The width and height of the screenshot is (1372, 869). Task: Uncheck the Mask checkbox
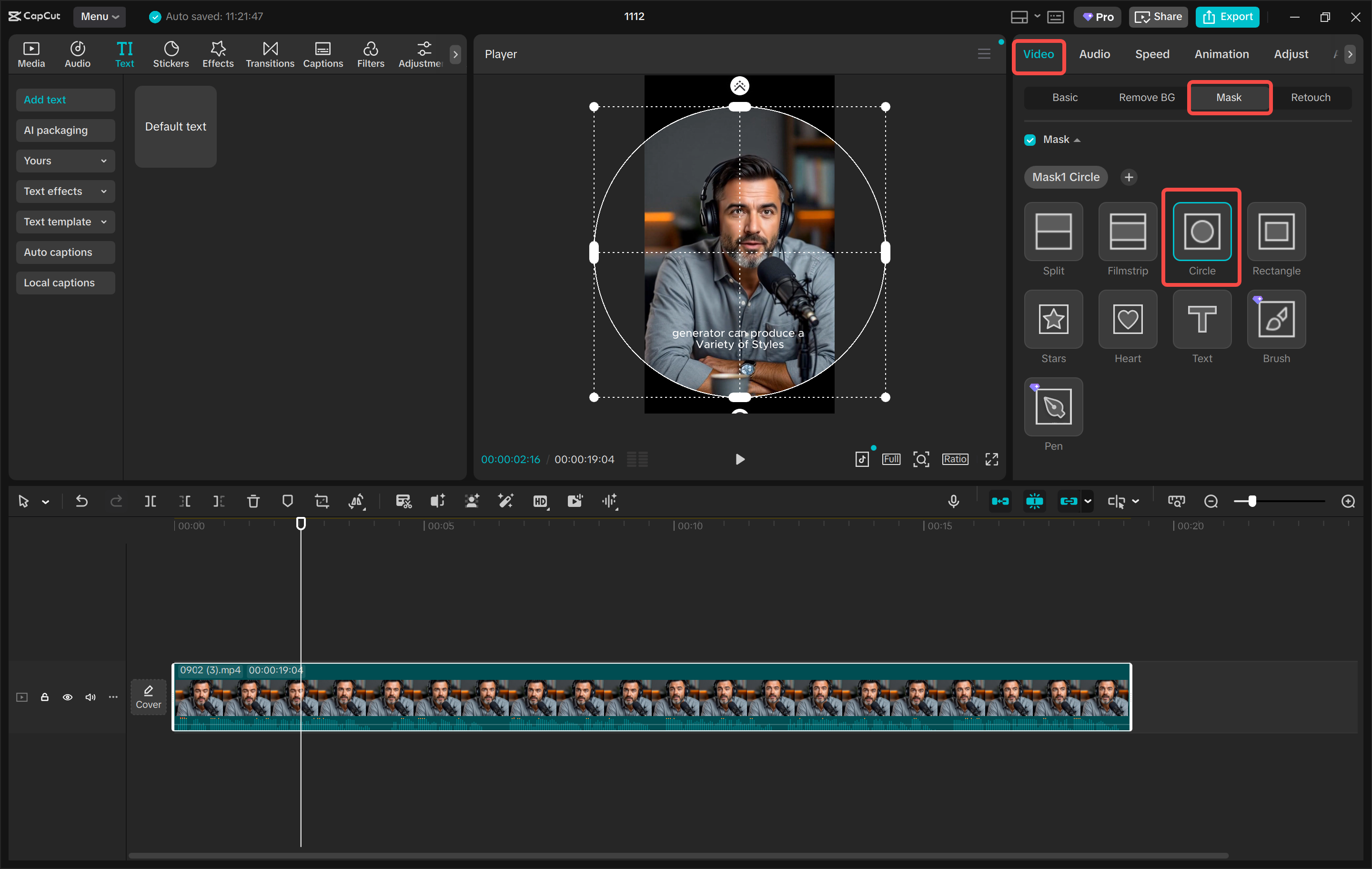pos(1029,140)
